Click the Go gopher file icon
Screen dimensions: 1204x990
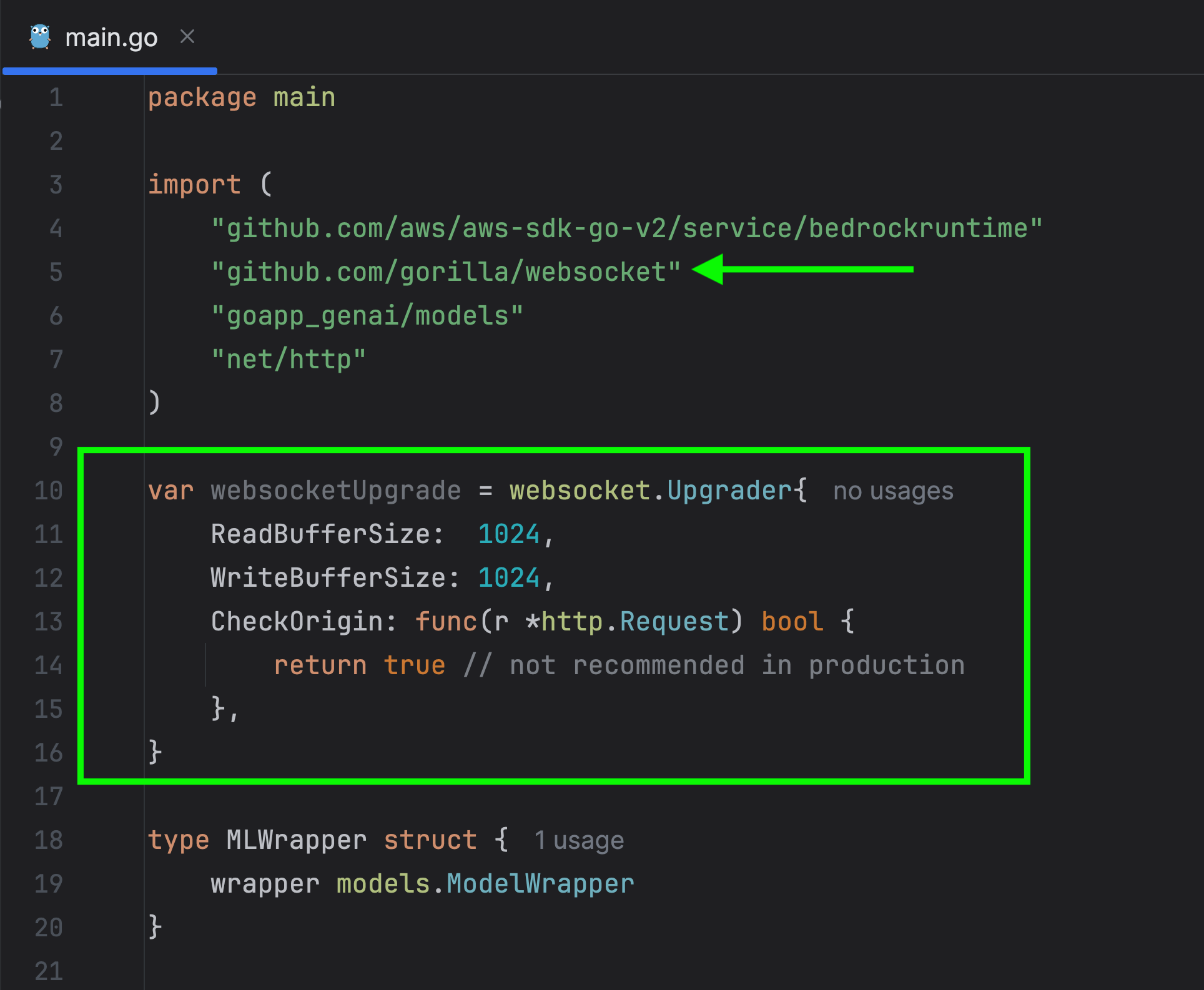40,37
